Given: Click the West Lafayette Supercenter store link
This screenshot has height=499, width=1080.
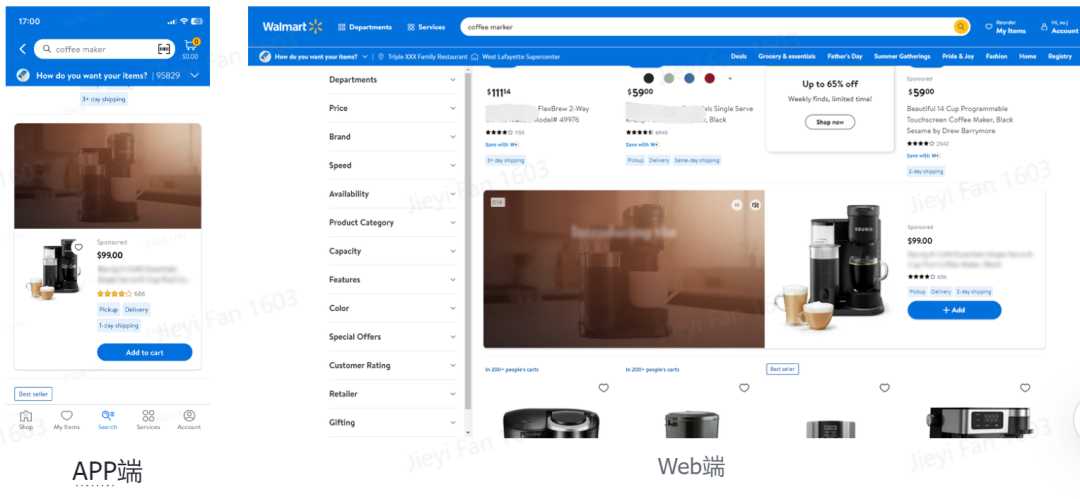Looking at the screenshot, I should tap(515, 57).
